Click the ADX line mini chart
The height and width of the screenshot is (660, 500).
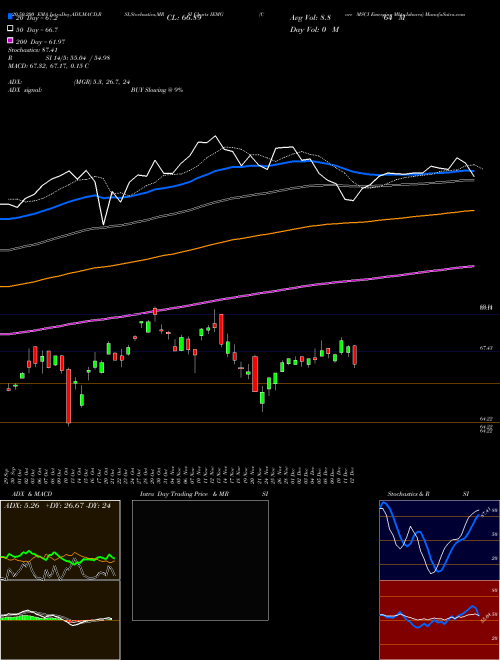(x=60, y=540)
